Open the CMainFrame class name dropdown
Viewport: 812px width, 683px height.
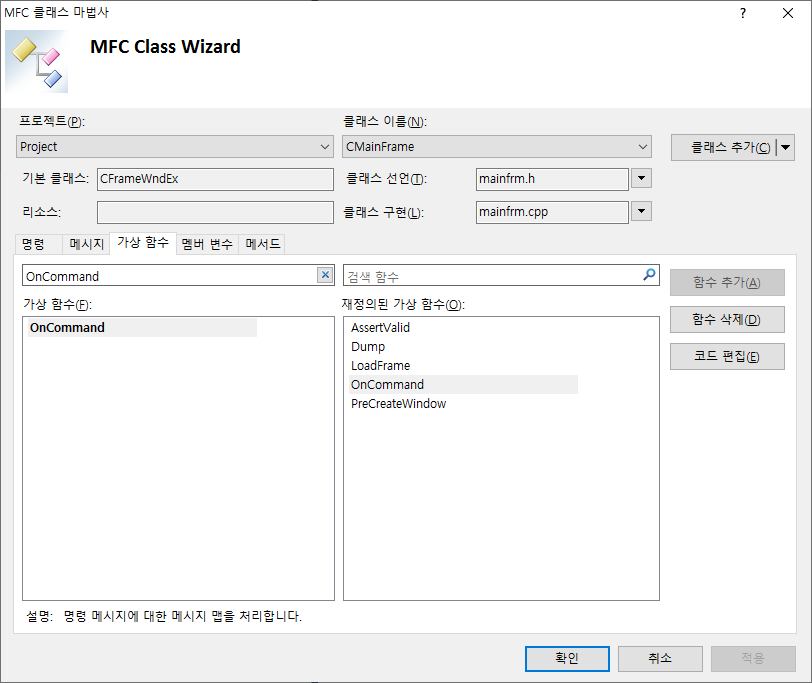coord(497,147)
